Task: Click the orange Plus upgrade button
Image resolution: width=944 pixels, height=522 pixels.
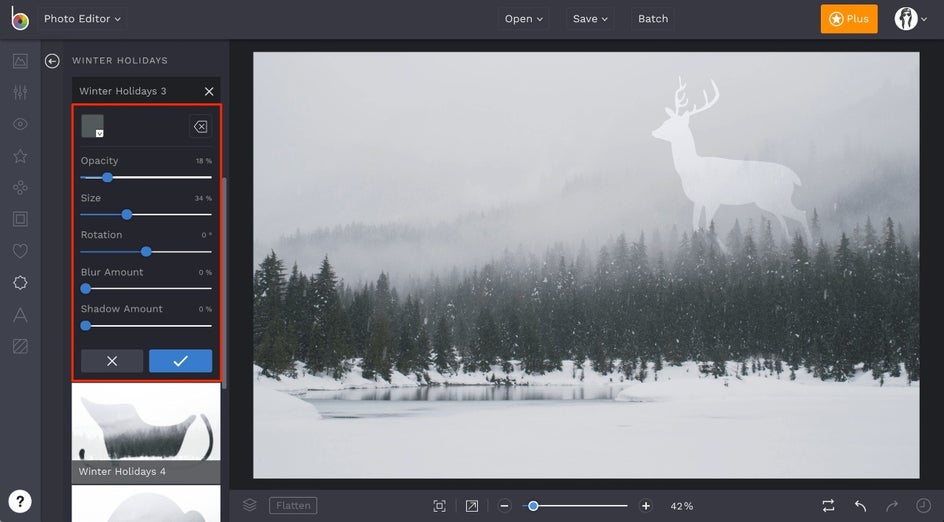Action: coord(849,19)
